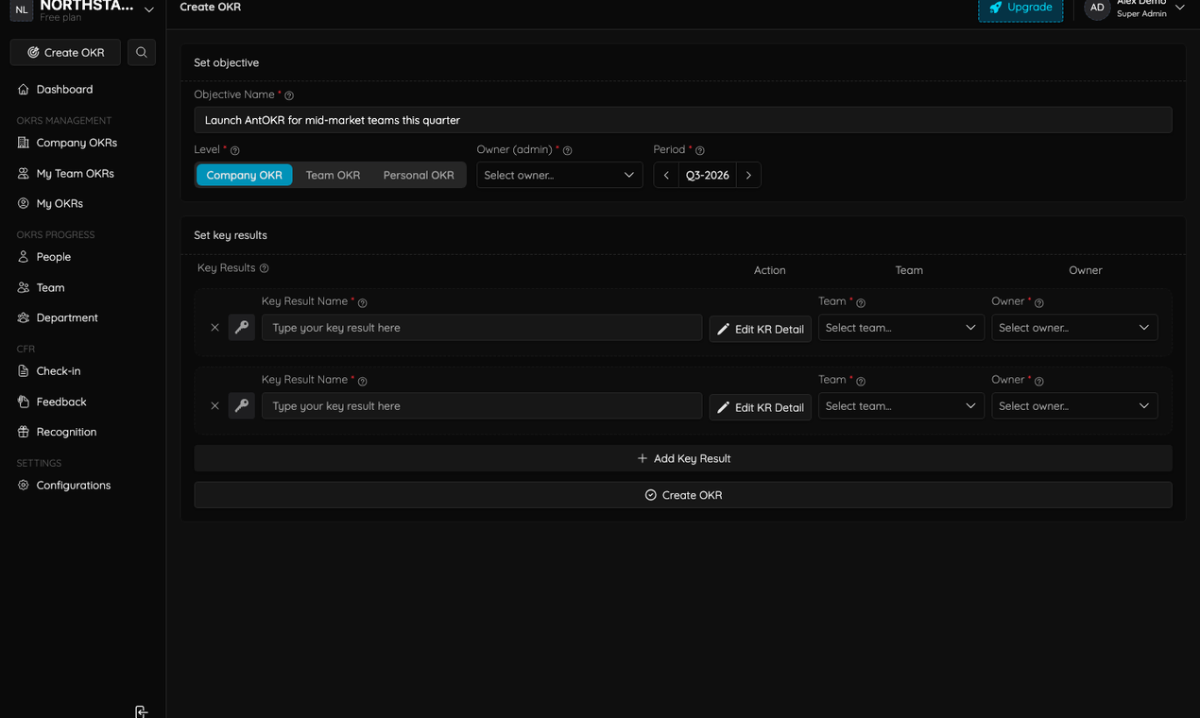Click the NL workspace avatar
This screenshot has width=1200, height=718.
tap(21, 9)
